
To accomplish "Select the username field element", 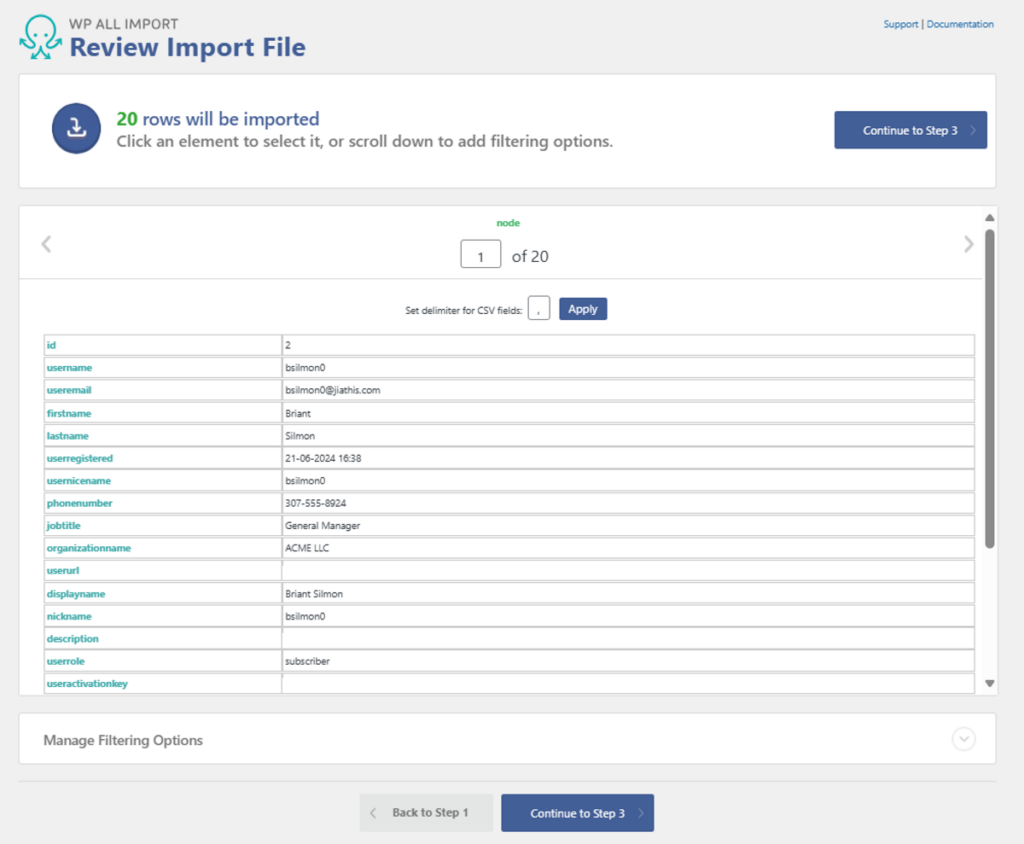I will (69, 367).
